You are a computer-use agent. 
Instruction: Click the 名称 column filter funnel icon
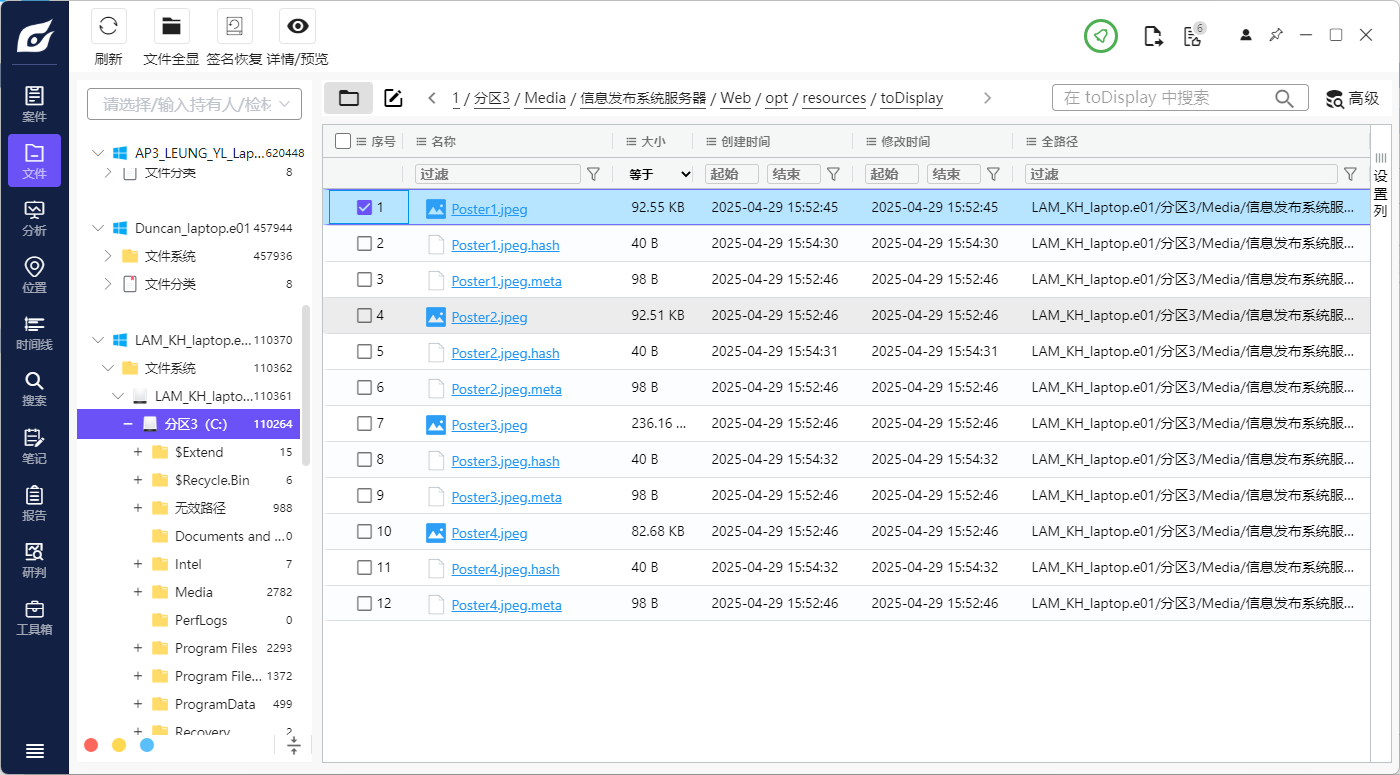pos(593,174)
